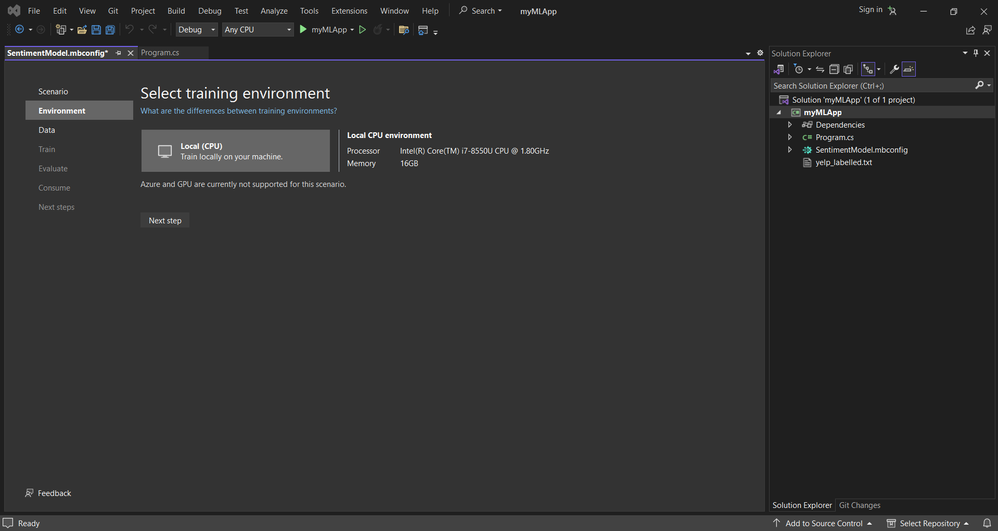Click the account icon beside Sign in

(x=892, y=11)
